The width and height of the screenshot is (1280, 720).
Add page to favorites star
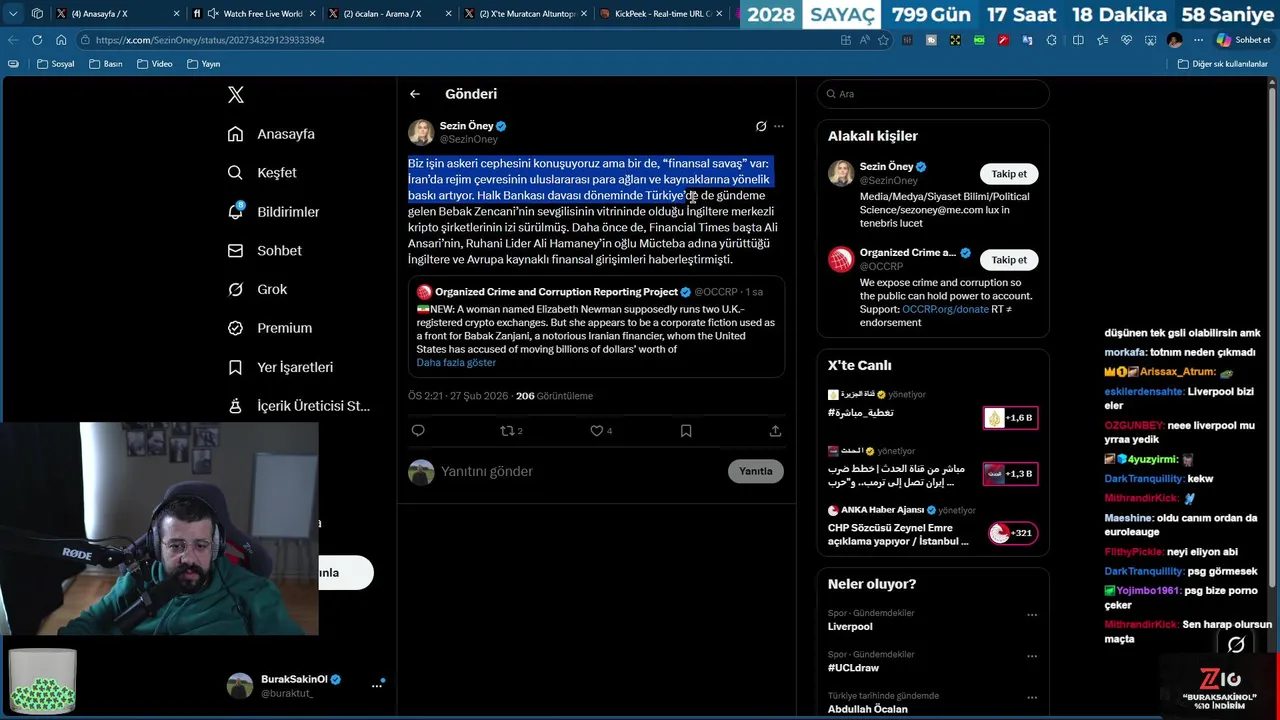pos(883,40)
